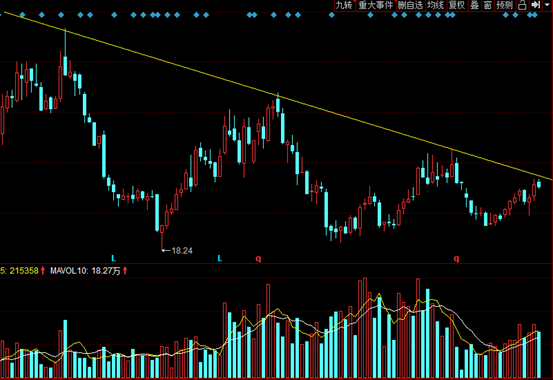The height and width of the screenshot is (380, 553).
Task: Click the volume value 215358 label
Action: click(x=24, y=271)
